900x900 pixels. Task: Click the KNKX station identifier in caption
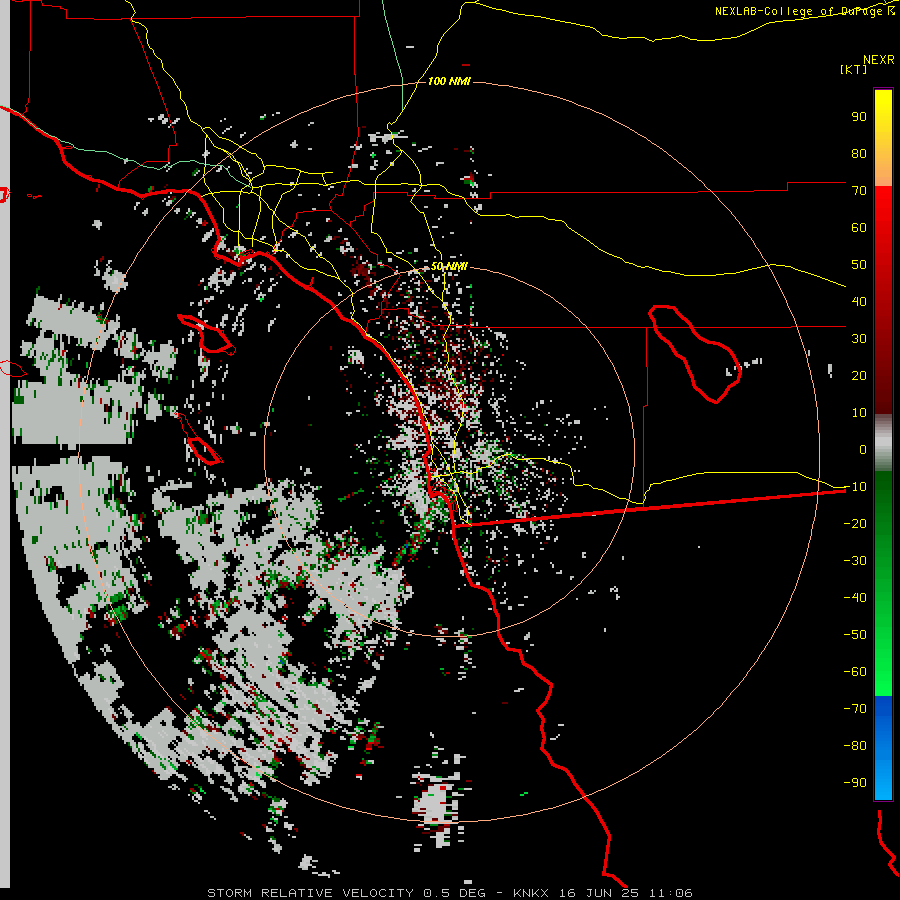(x=530, y=893)
